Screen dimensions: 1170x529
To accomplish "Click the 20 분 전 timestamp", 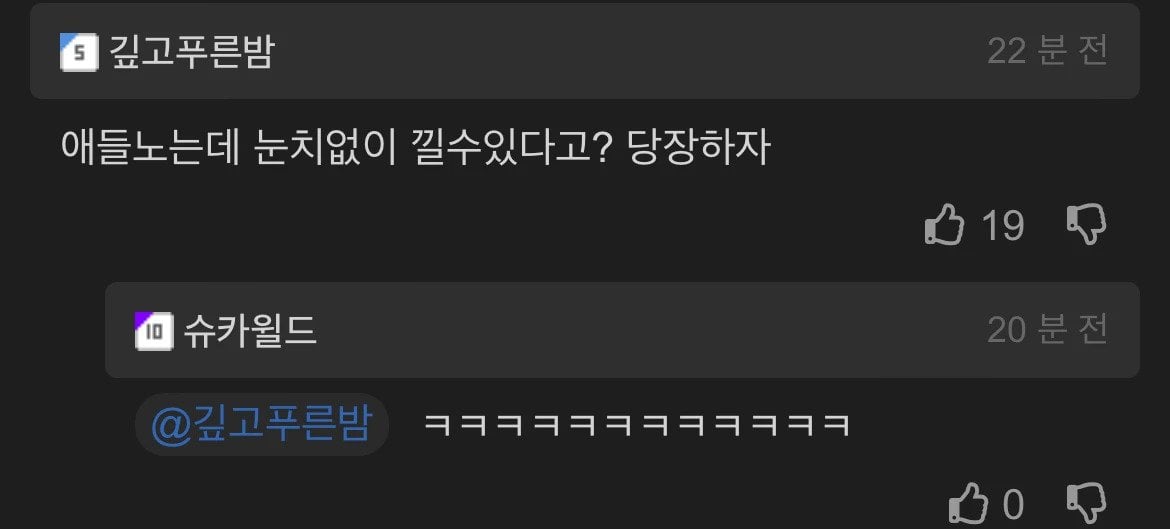I will tap(1047, 330).
